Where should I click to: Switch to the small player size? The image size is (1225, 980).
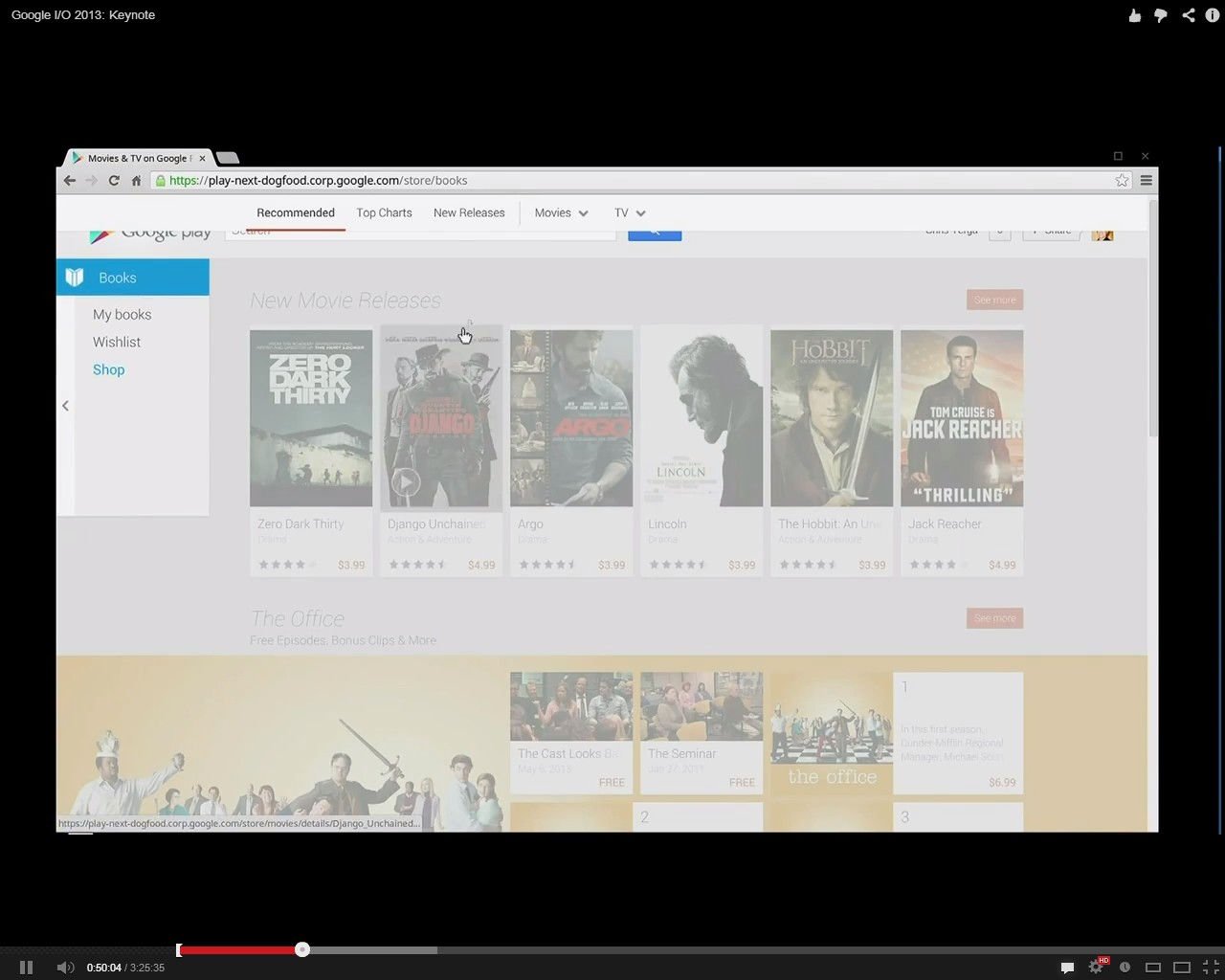[1153, 968]
